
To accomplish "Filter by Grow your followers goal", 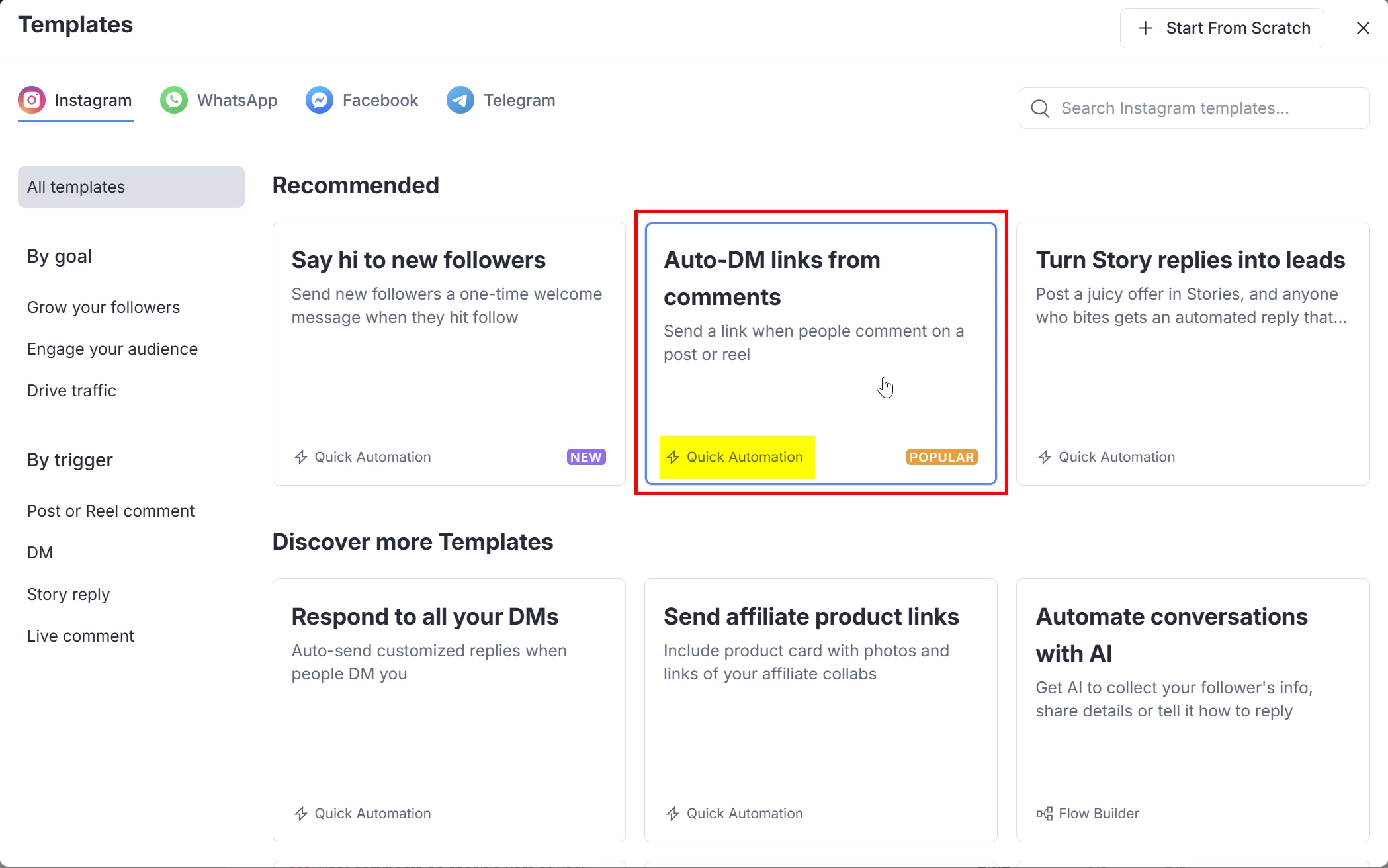I will pyautogui.click(x=103, y=308).
